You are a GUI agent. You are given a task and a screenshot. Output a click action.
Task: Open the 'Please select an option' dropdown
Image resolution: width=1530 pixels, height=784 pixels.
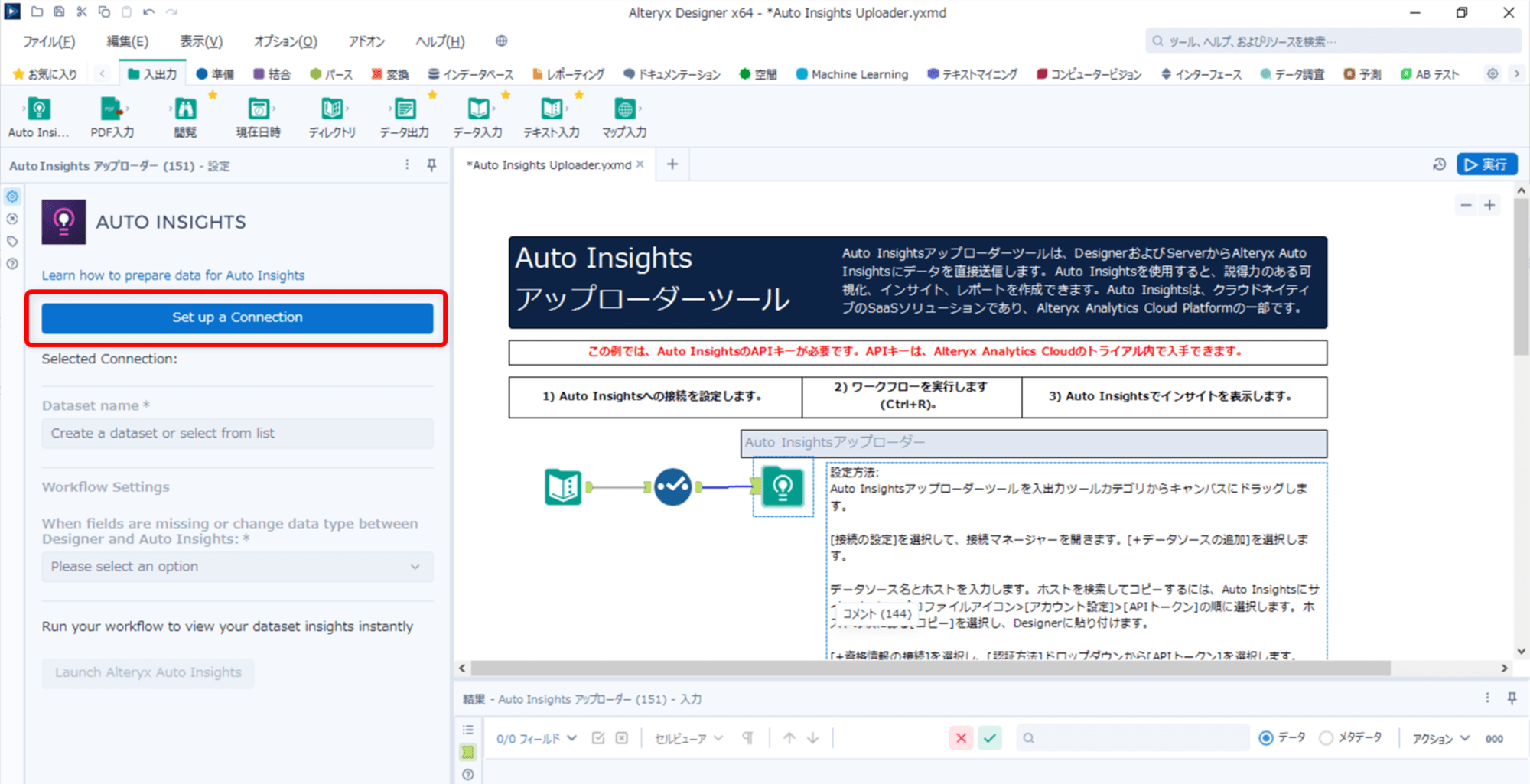(237, 567)
